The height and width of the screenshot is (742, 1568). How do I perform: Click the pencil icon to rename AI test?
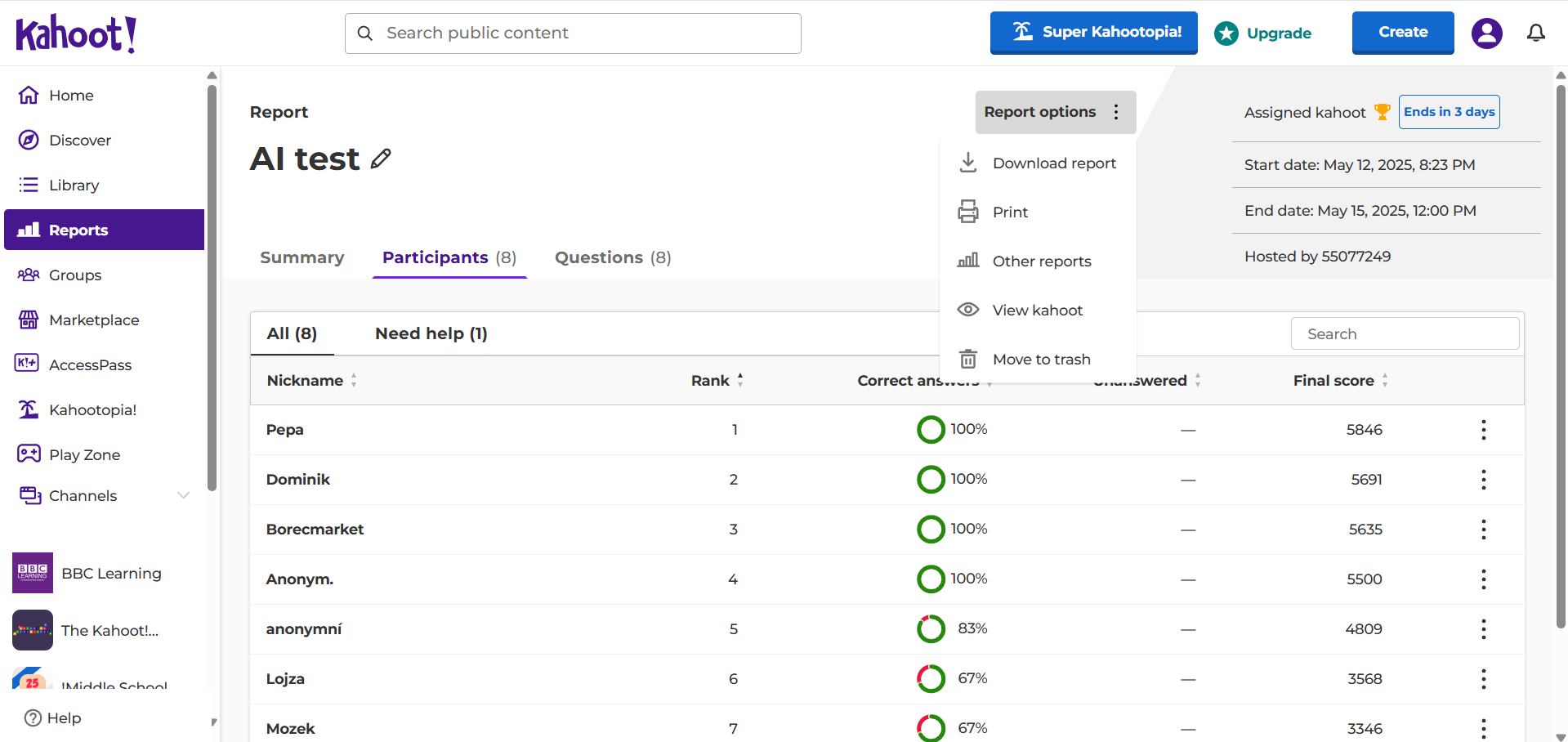pos(381,159)
